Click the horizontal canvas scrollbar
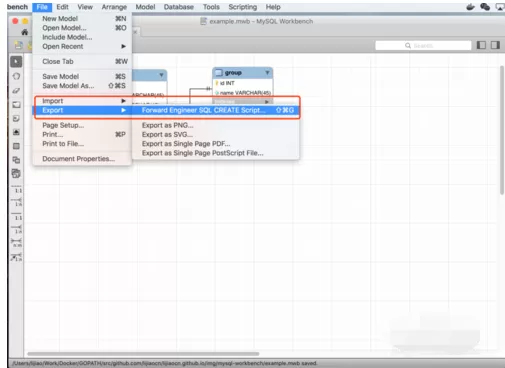Screen dimensions: 505x368 (x=143, y=354)
